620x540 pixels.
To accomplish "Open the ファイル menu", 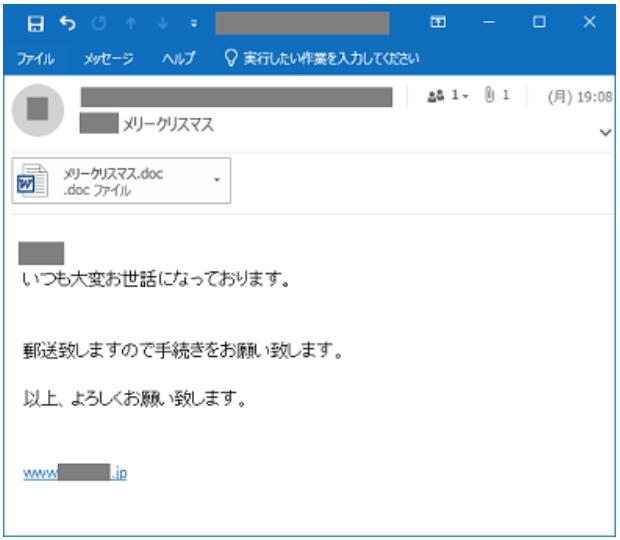I will point(36,59).
